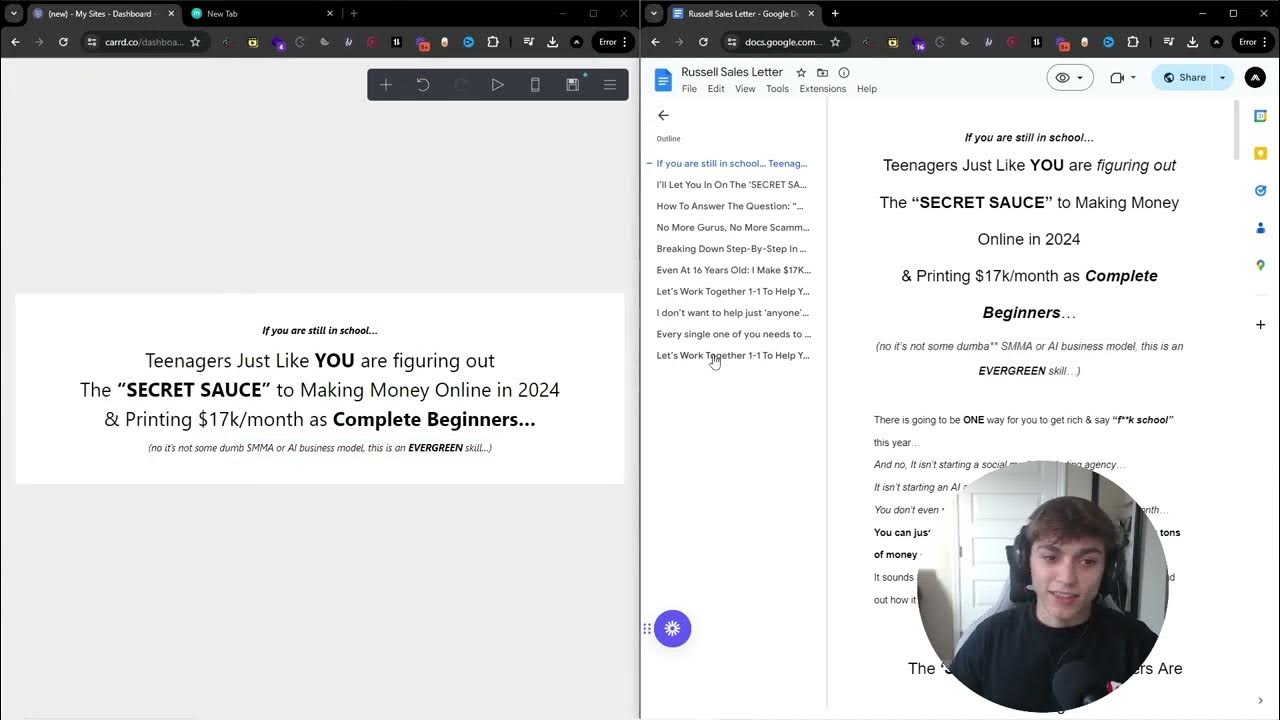Jump to 'Even At 16 Years Old' heading
The image size is (1280, 720).
point(734,270)
